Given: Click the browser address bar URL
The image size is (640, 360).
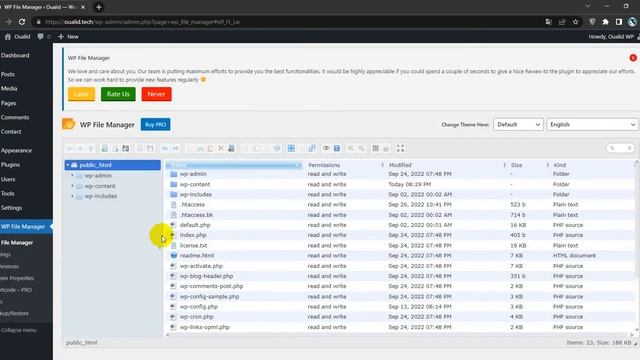Looking at the screenshot, I should pyautogui.click(x=143, y=22).
